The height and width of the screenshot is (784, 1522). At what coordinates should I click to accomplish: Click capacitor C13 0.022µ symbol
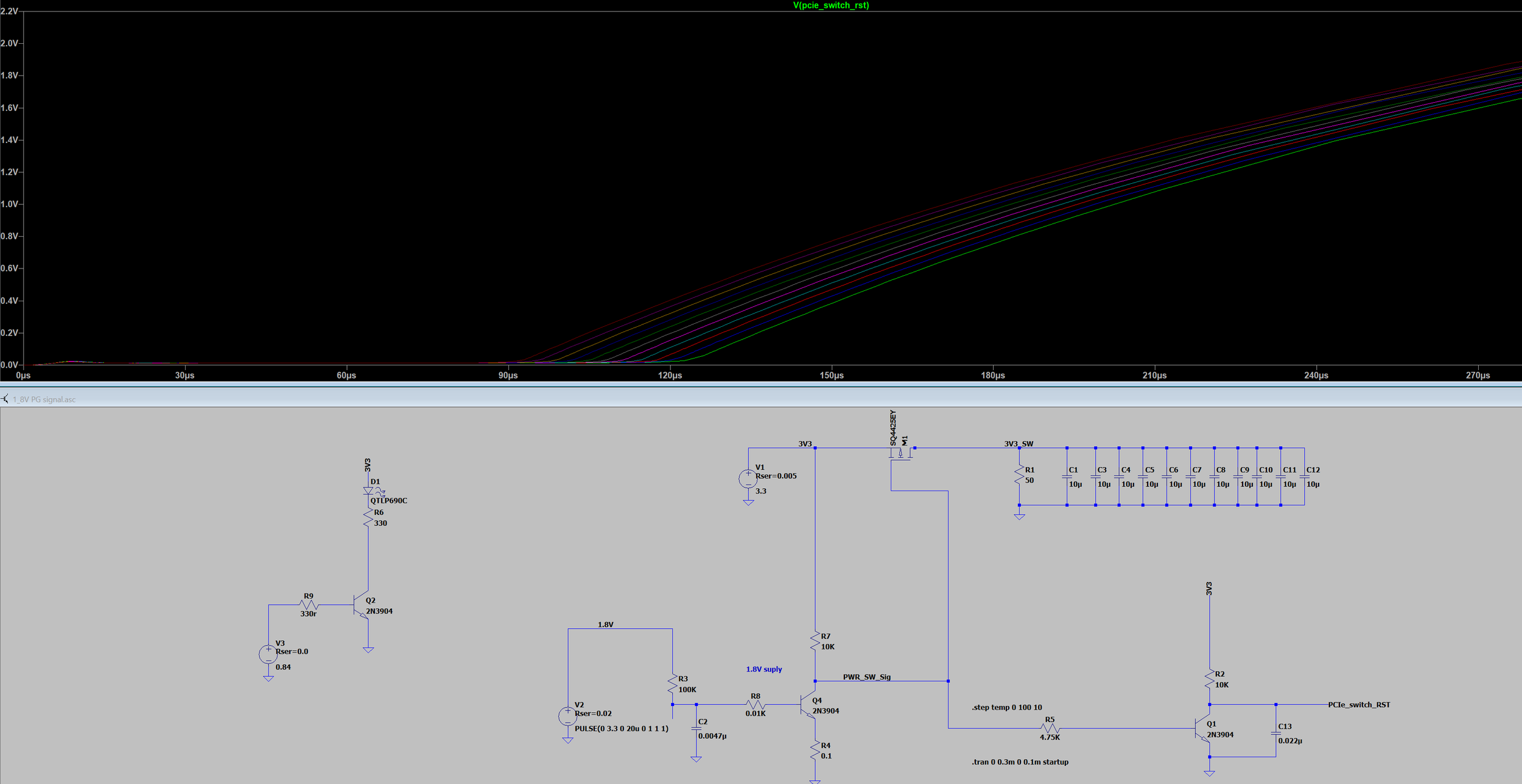tap(1276, 733)
